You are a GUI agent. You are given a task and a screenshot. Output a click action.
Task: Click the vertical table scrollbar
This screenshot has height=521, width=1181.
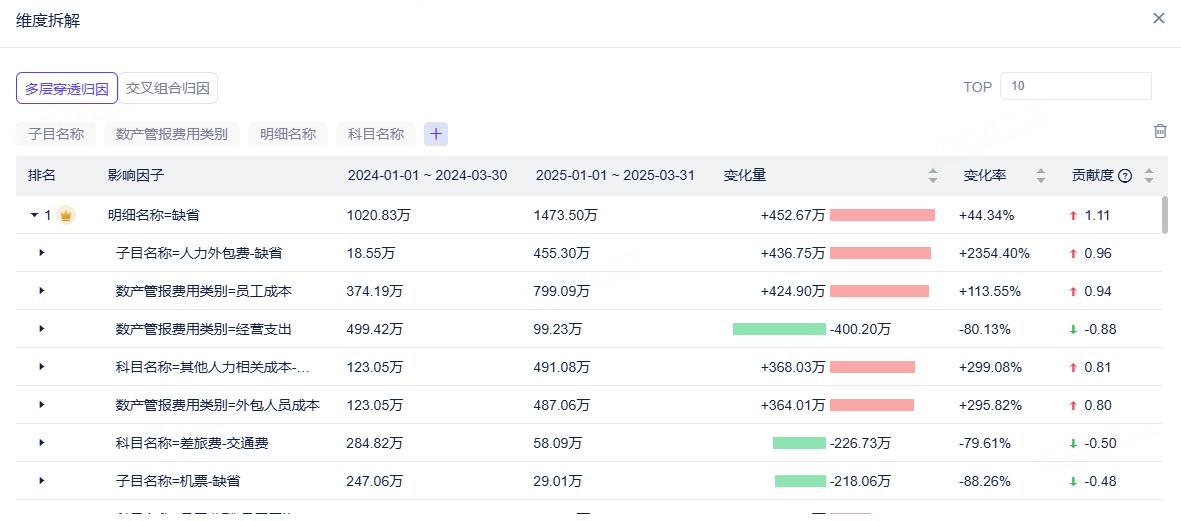coord(1166,215)
